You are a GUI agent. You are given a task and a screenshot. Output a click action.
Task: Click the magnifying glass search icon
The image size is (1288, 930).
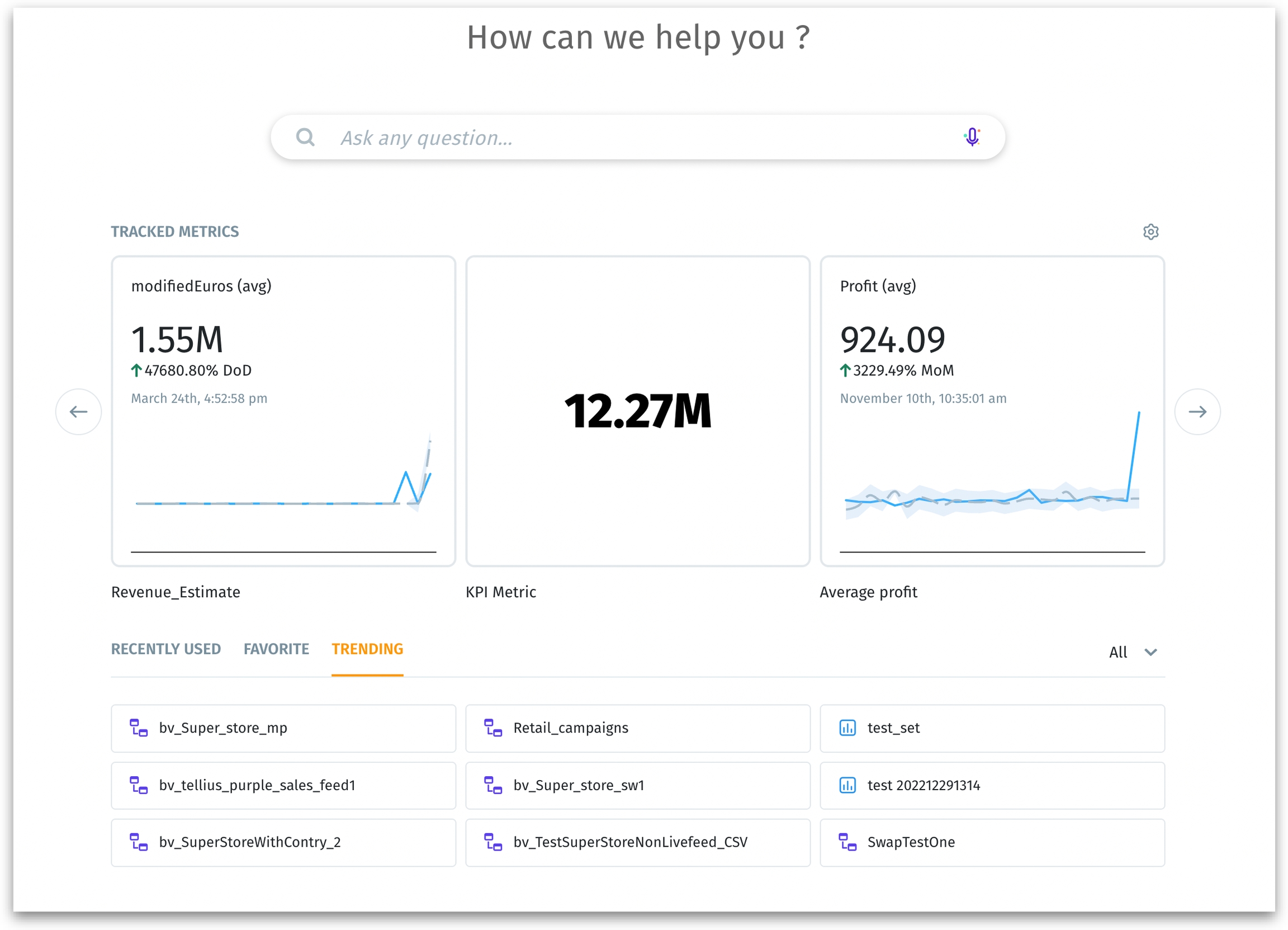306,137
